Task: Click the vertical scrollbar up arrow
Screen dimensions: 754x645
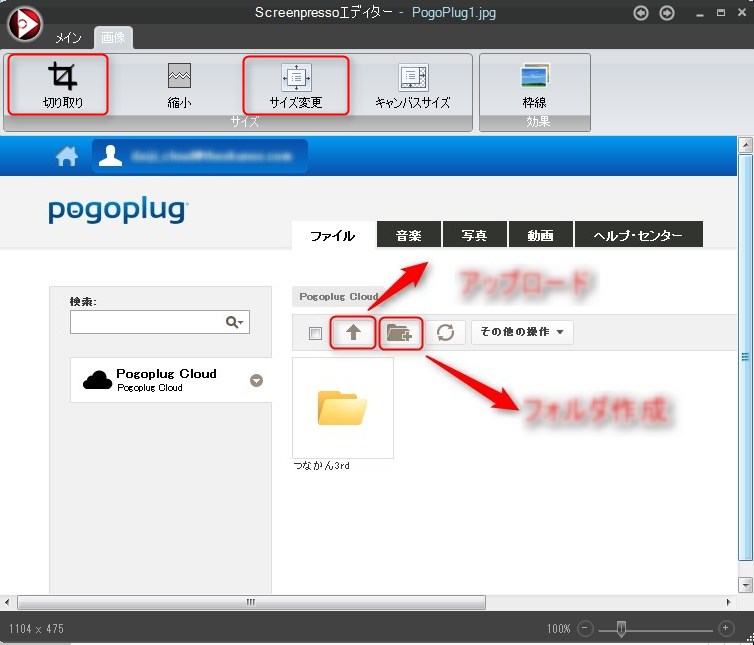Action: 745,145
